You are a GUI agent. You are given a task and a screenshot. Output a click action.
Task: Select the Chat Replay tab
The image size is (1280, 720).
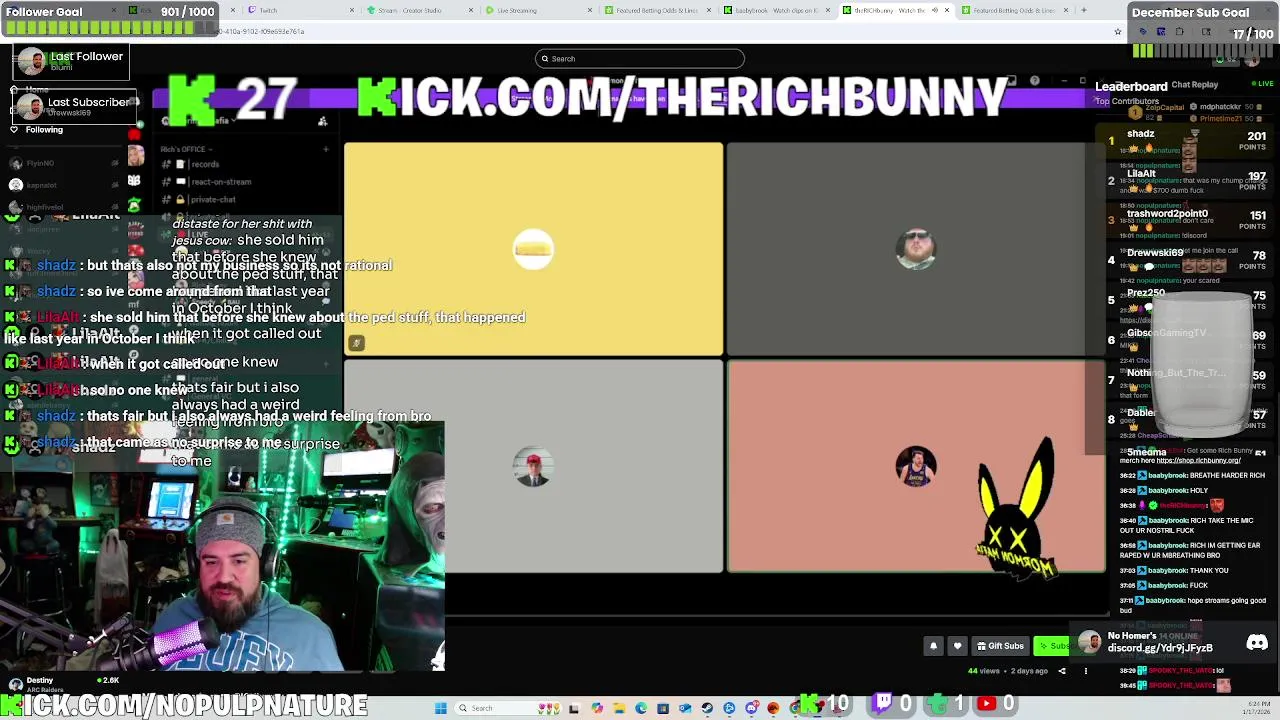[x=1194, y=85]
